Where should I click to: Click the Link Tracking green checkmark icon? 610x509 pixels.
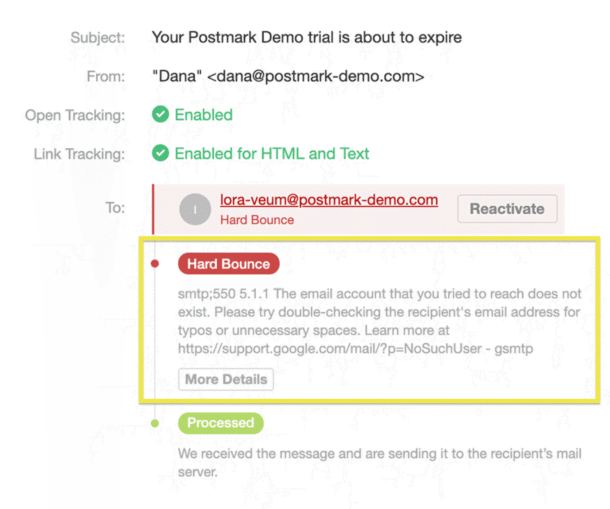coord(160,154)
